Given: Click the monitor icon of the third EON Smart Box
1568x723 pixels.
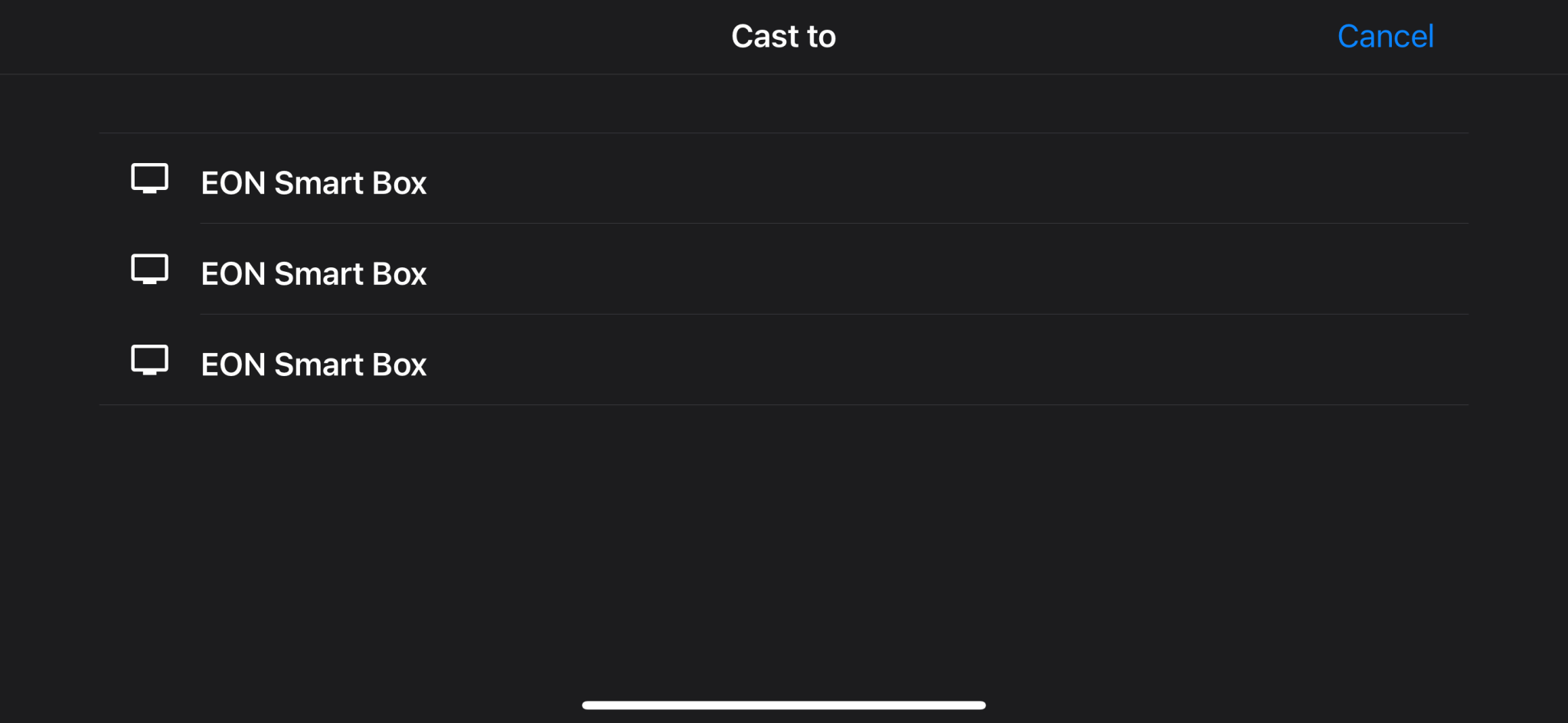Looking at the screenshot, I should [149, 360].
